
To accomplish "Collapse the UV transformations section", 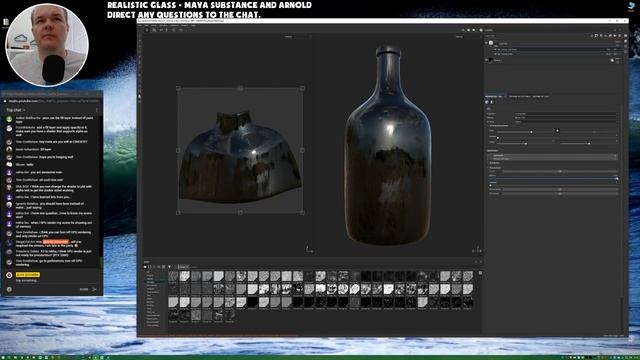I will [x=499, y=126].
